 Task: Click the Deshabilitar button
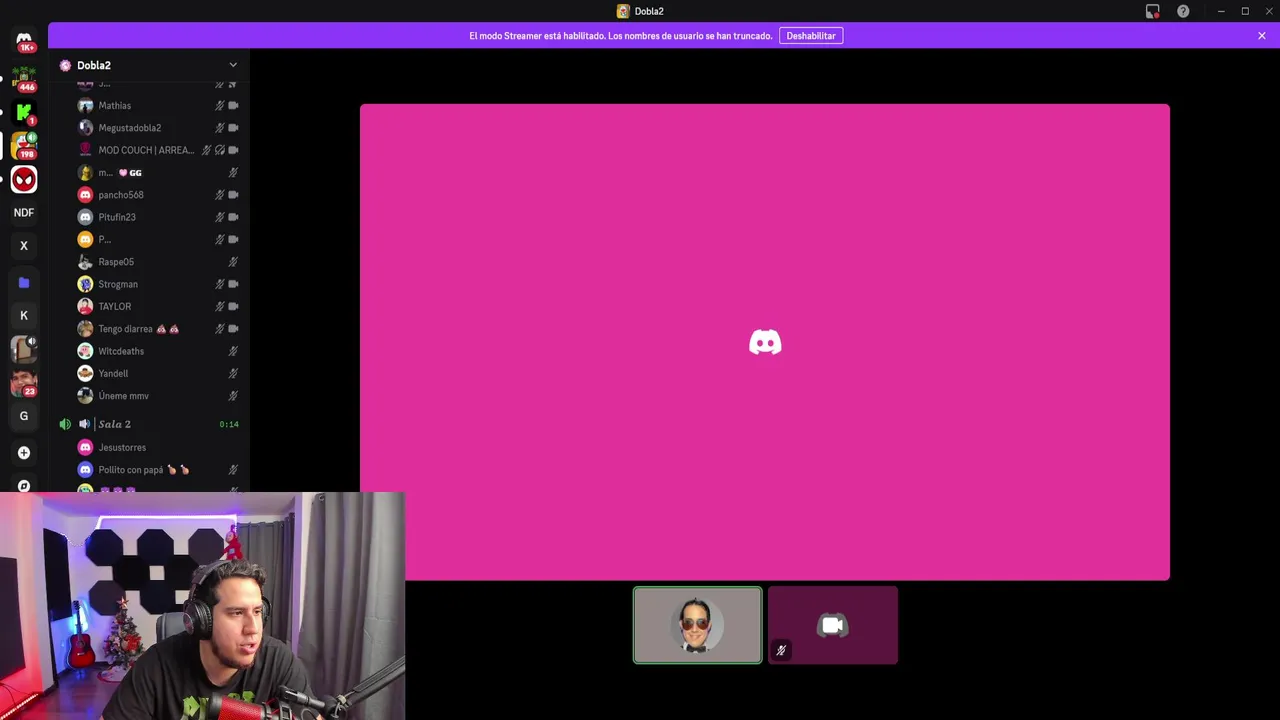[811, 36]
